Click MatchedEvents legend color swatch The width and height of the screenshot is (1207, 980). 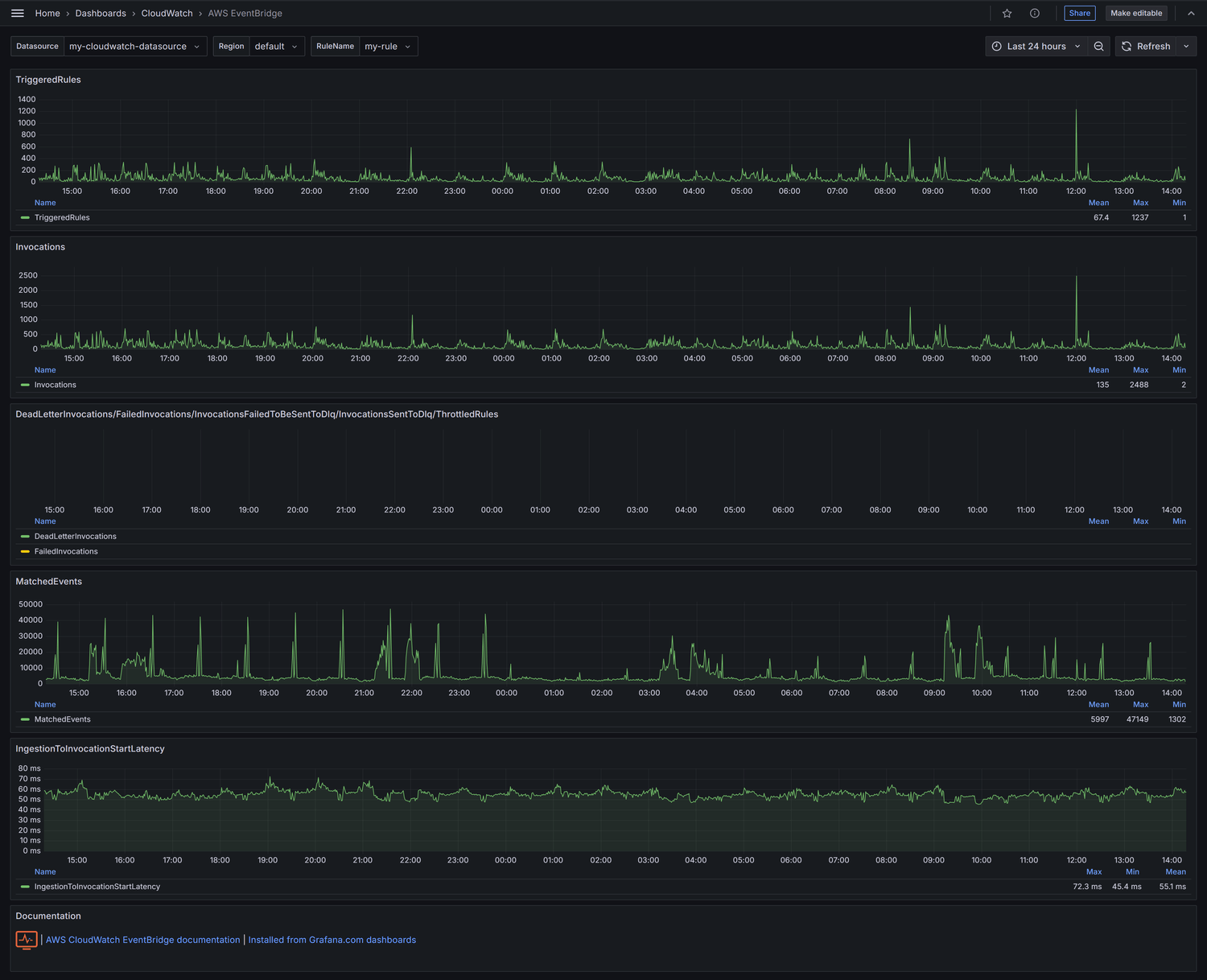click(25, 719)
